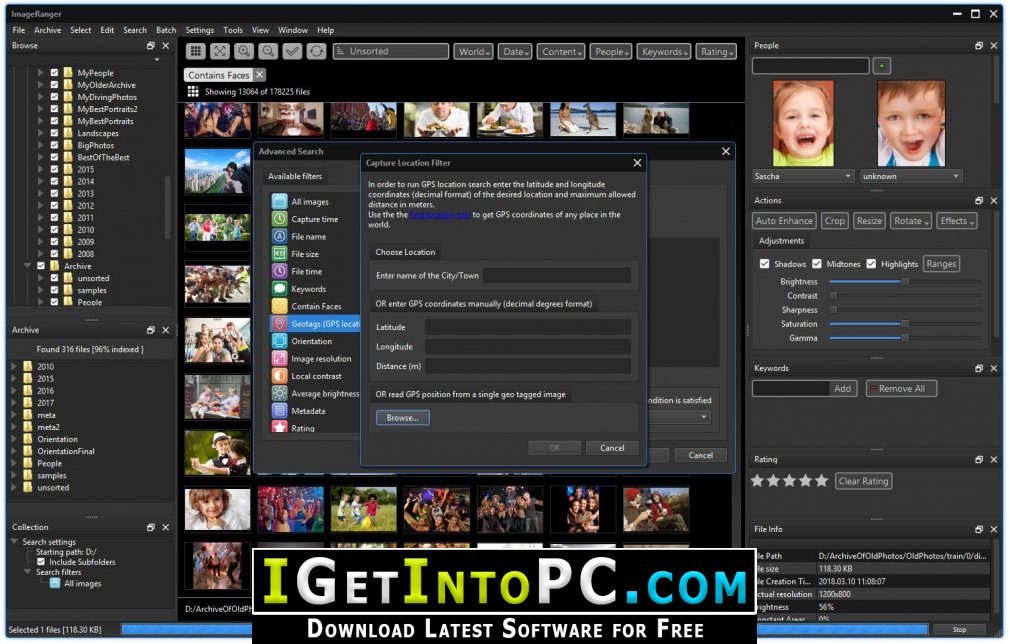The image size is (1010, 644).
Task: Uncheck the Midtones adjustment checkbox
Action: pos(817,263)
